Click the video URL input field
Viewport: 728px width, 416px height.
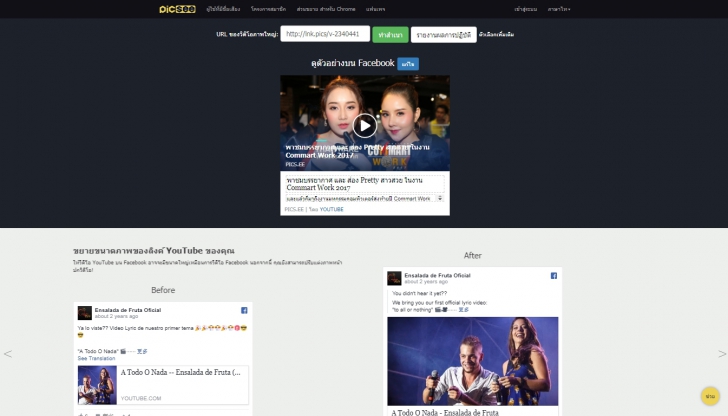pyautogui.click(x=325, y=34)
